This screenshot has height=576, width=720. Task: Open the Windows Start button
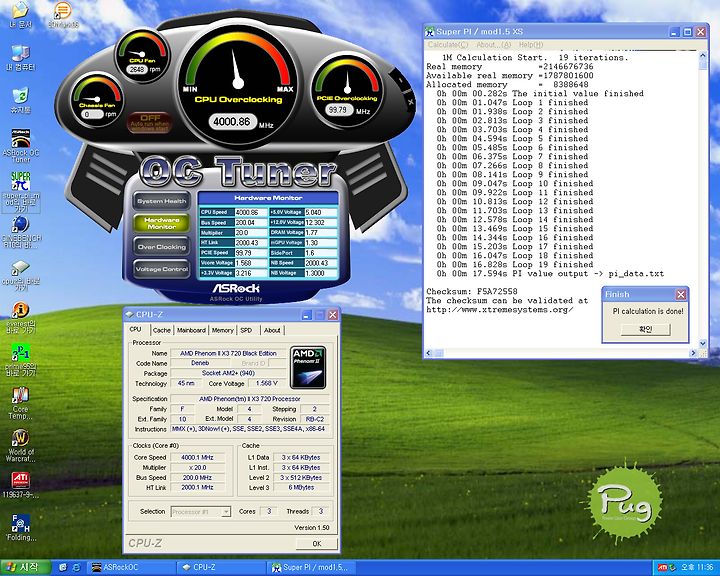click(x=26, y=568)
